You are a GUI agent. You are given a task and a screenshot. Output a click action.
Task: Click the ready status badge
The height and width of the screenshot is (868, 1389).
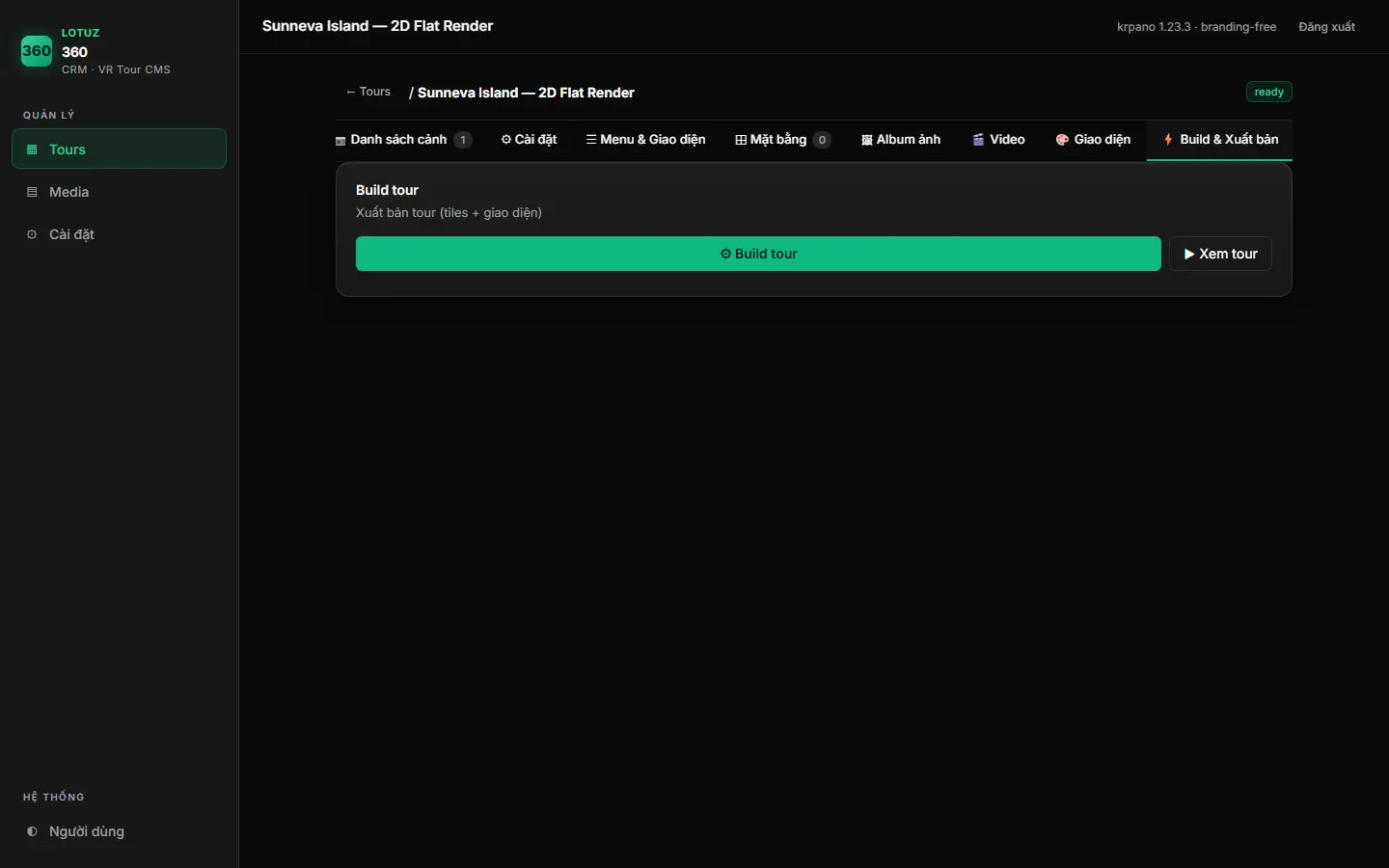coord(1268,92)
